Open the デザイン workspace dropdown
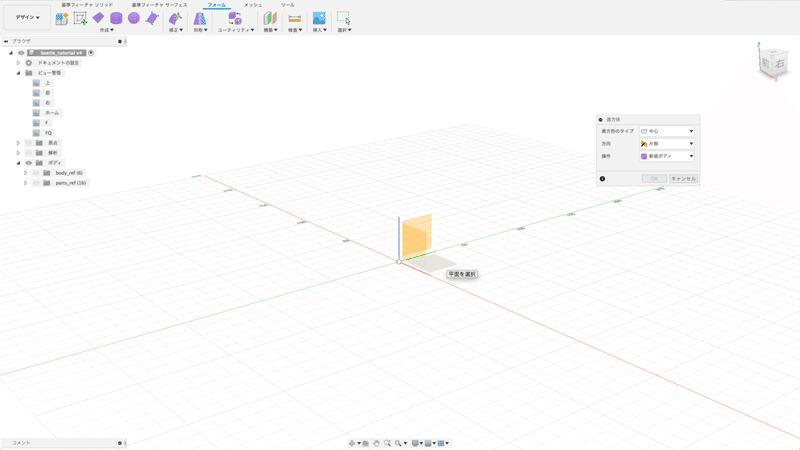This screenshot has width=800, height=450. pos(27,17)
